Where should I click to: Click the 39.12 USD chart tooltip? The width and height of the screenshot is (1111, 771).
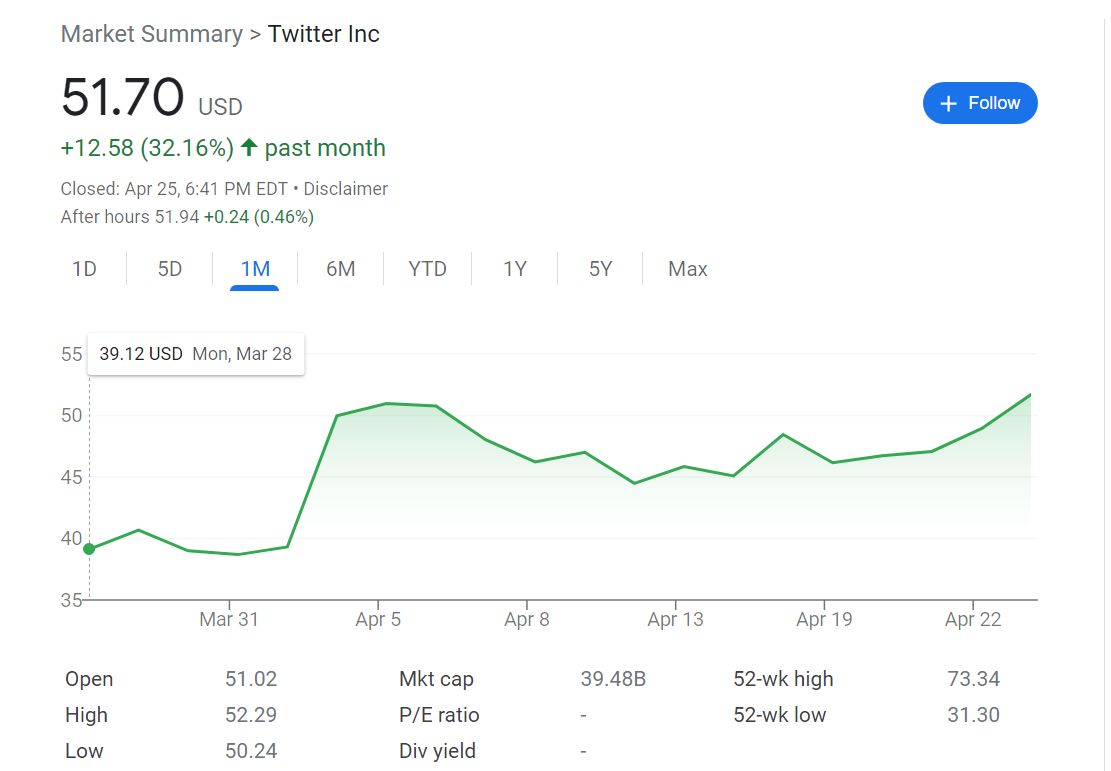coord(196,354)
